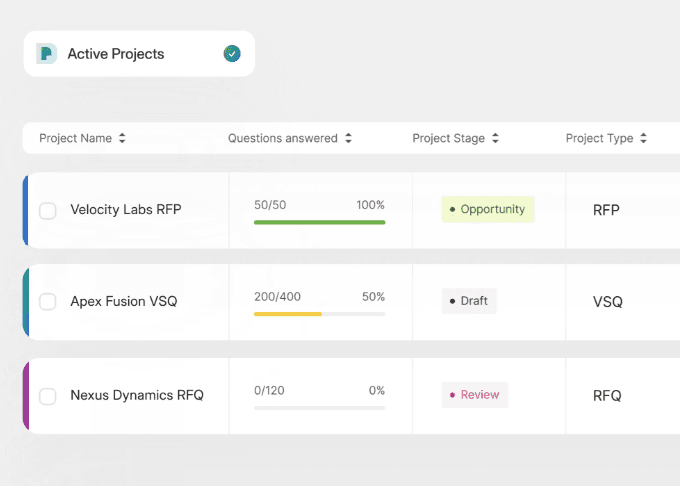Screen dimensions: 680x486
Task: Click the Project Name column header
Action: pos(75,139)
